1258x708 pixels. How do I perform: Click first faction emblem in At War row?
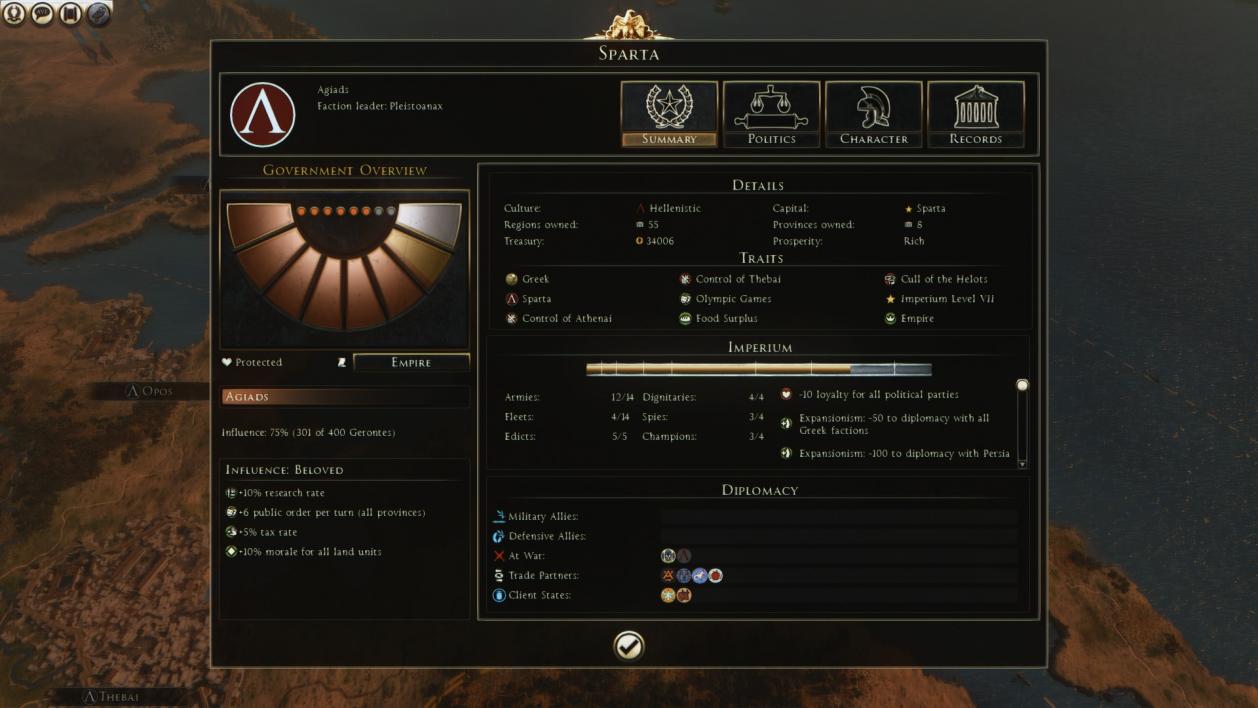[668, 556]
